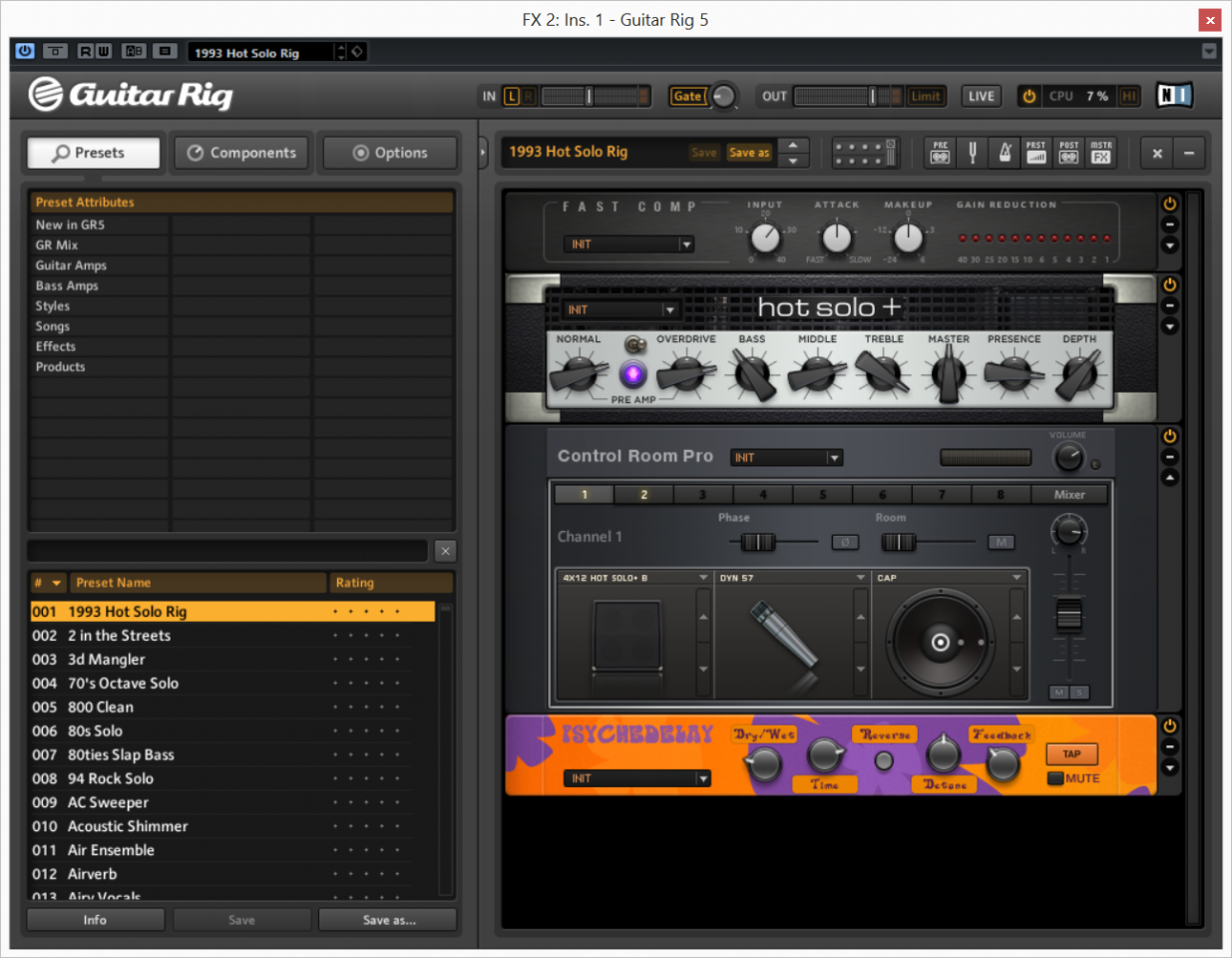Click the Native Instruments NI logo
The width and height of the screenshot is (1232, 958).
tap(1174, 95)
